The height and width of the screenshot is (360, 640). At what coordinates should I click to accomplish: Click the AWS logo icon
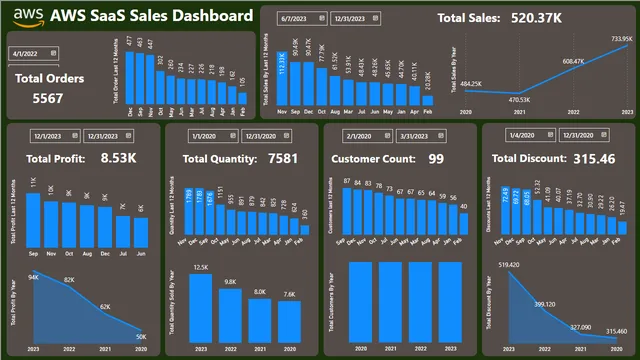[28, 18]
